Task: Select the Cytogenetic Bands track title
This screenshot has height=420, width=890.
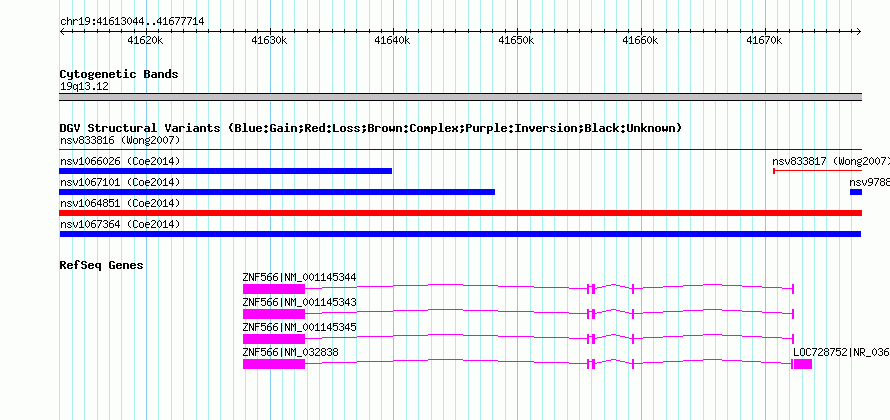Action: tap(119, 74)
